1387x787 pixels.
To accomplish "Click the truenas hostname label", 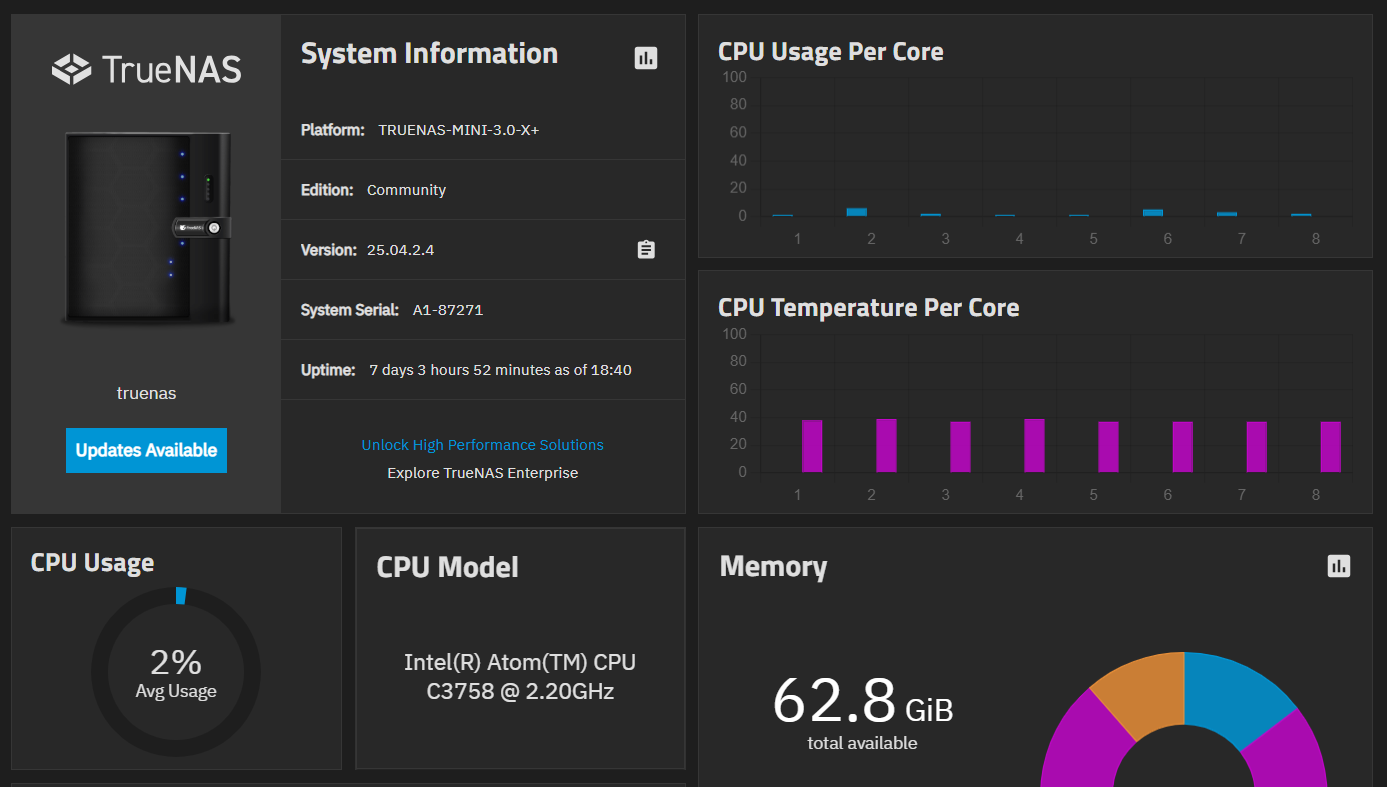I will pos(146,393).
